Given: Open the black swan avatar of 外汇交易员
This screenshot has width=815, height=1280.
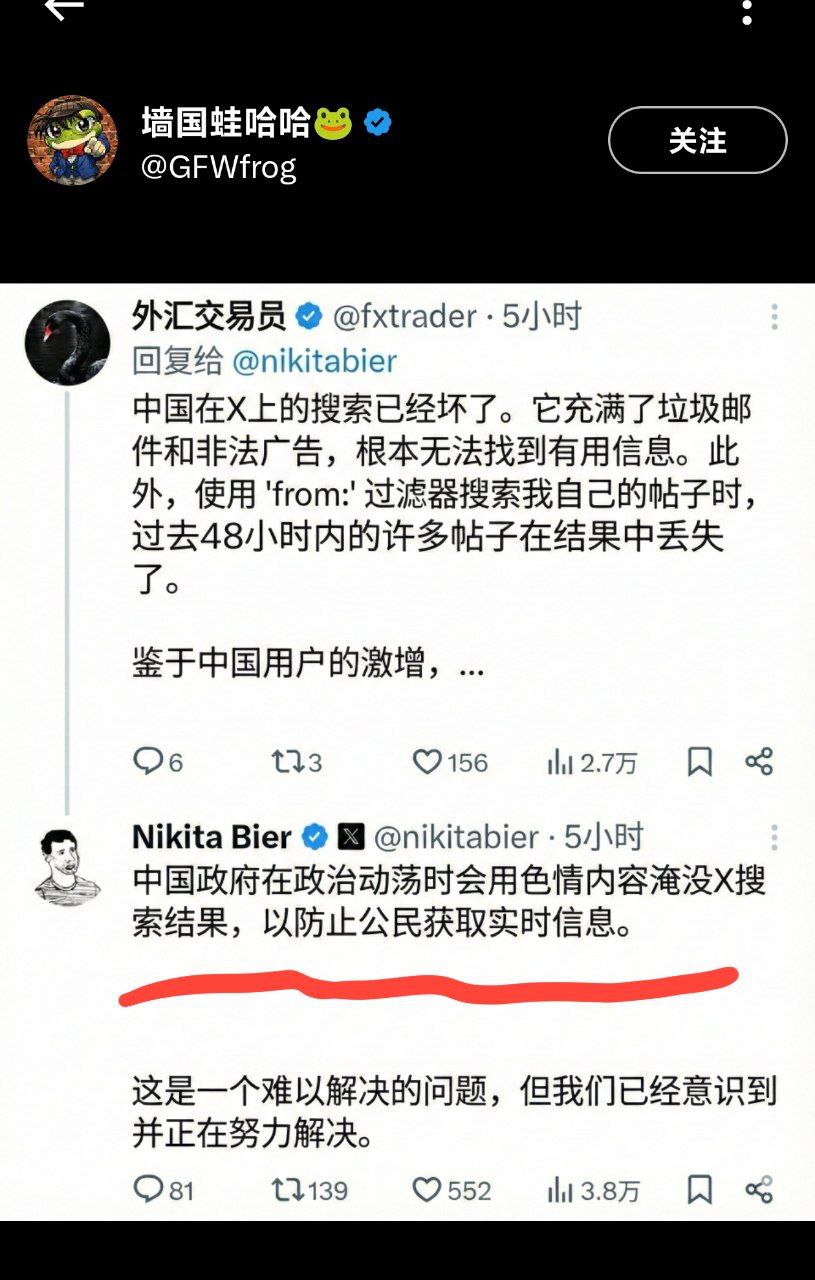Looking at the screenshot, I should (x=67, y=342).
